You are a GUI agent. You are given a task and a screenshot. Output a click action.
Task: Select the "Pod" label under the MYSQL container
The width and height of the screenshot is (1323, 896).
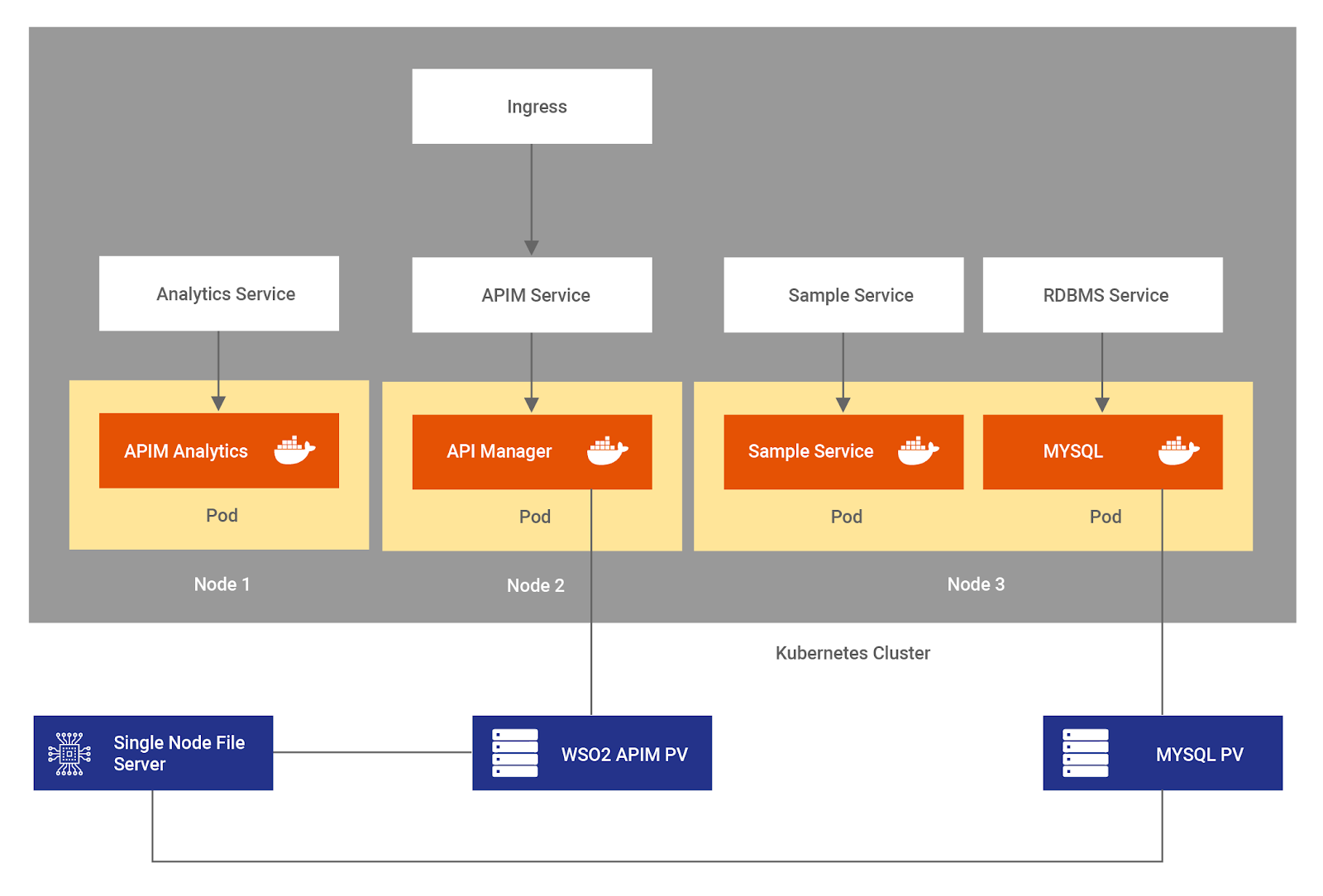1106,517
